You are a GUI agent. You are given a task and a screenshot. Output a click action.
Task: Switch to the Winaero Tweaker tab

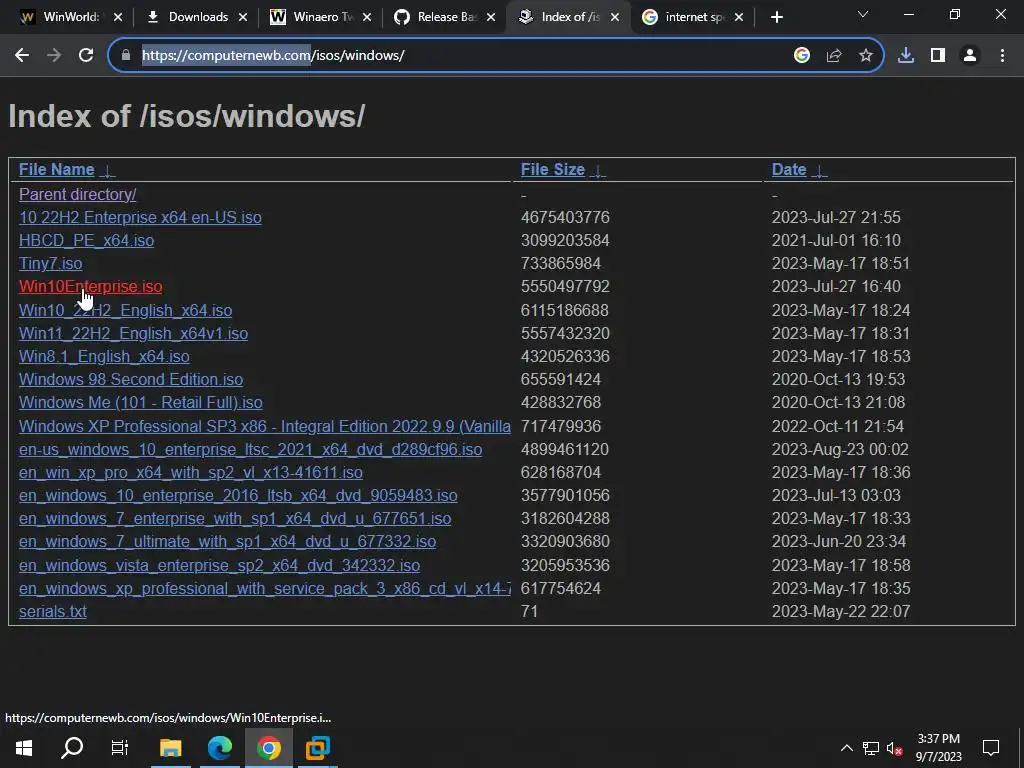(320, 17)
